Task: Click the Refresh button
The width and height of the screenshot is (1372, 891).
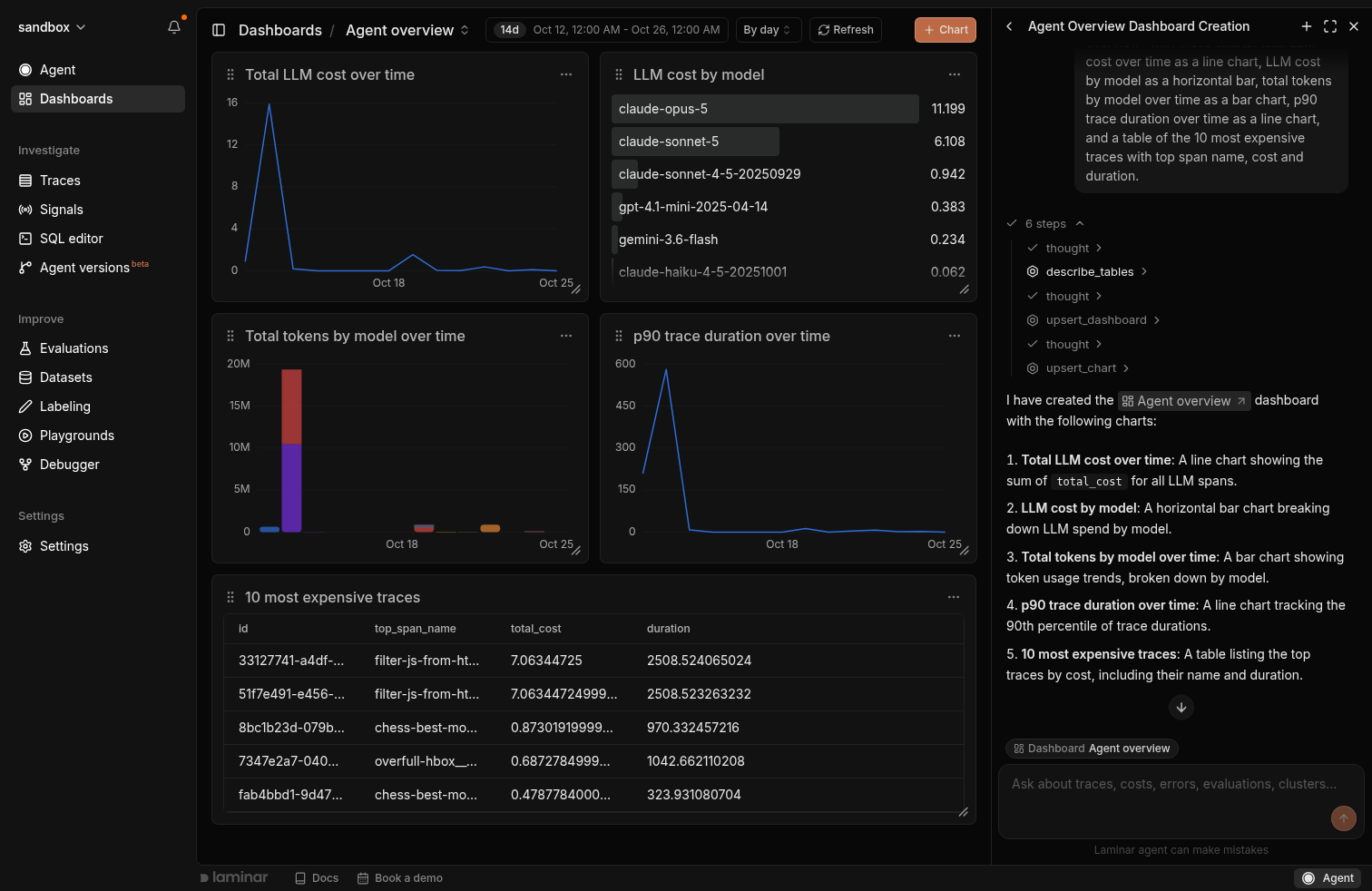Action: [846, 30]
